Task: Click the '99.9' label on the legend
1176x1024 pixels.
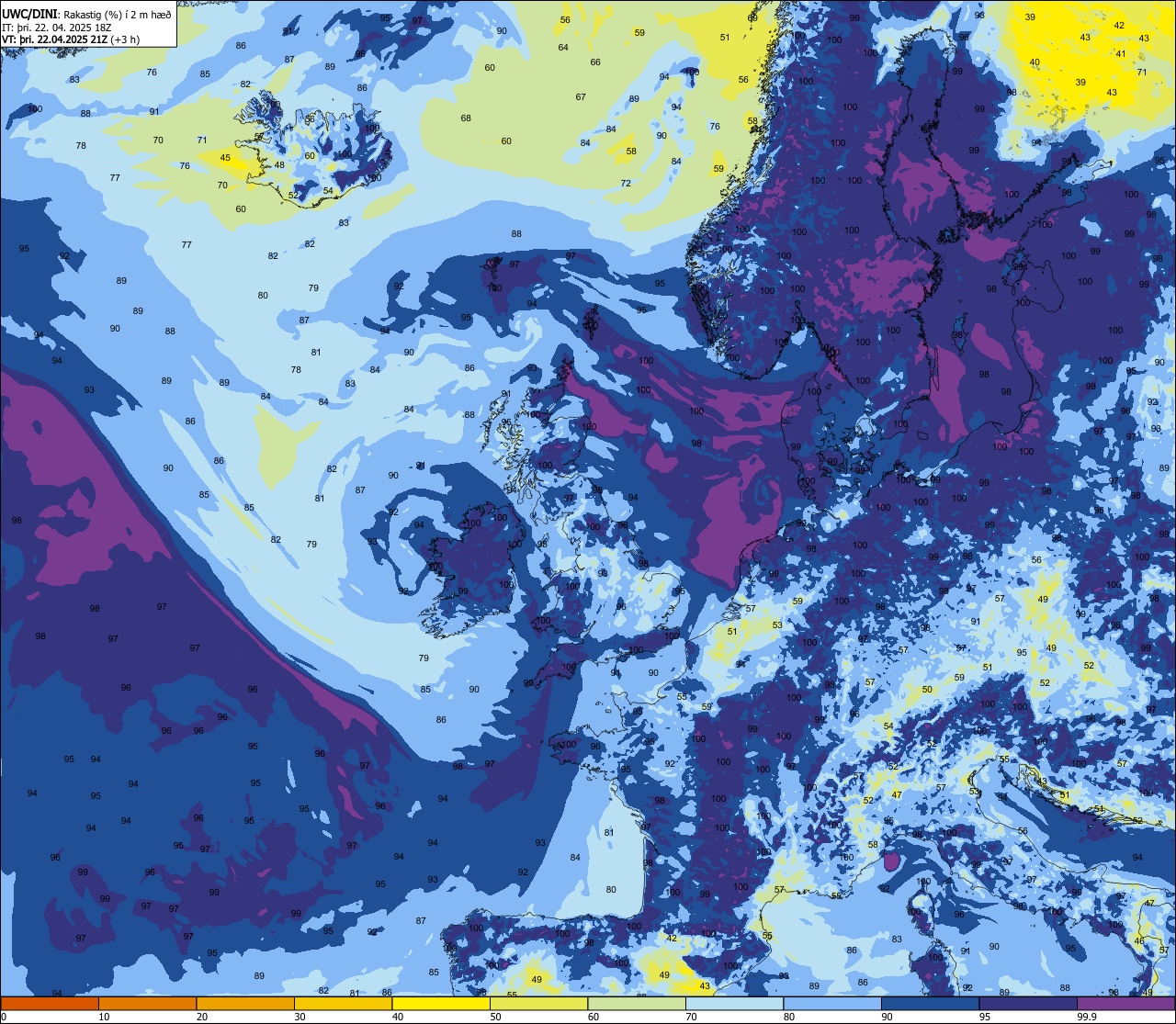Action: [1087, 1017]
